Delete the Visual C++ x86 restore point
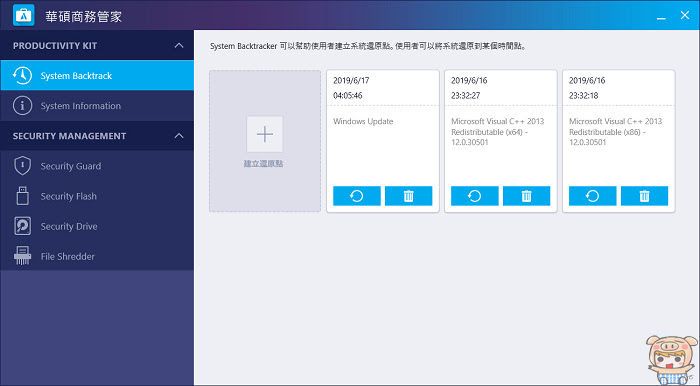The width and height of the screenshot is (700, 386). pyautogui.click(x=644, y=196)
